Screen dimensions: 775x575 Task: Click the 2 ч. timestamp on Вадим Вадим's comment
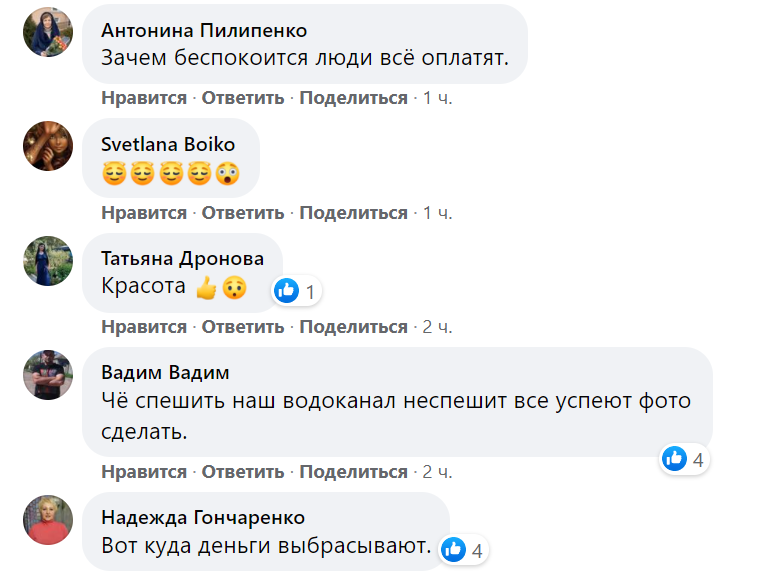pos(438,471)
